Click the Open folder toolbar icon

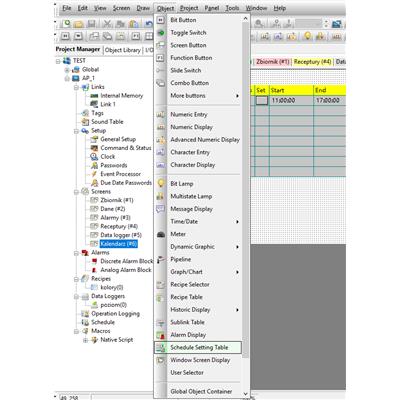pyautogui.click(x=79, y=24)
